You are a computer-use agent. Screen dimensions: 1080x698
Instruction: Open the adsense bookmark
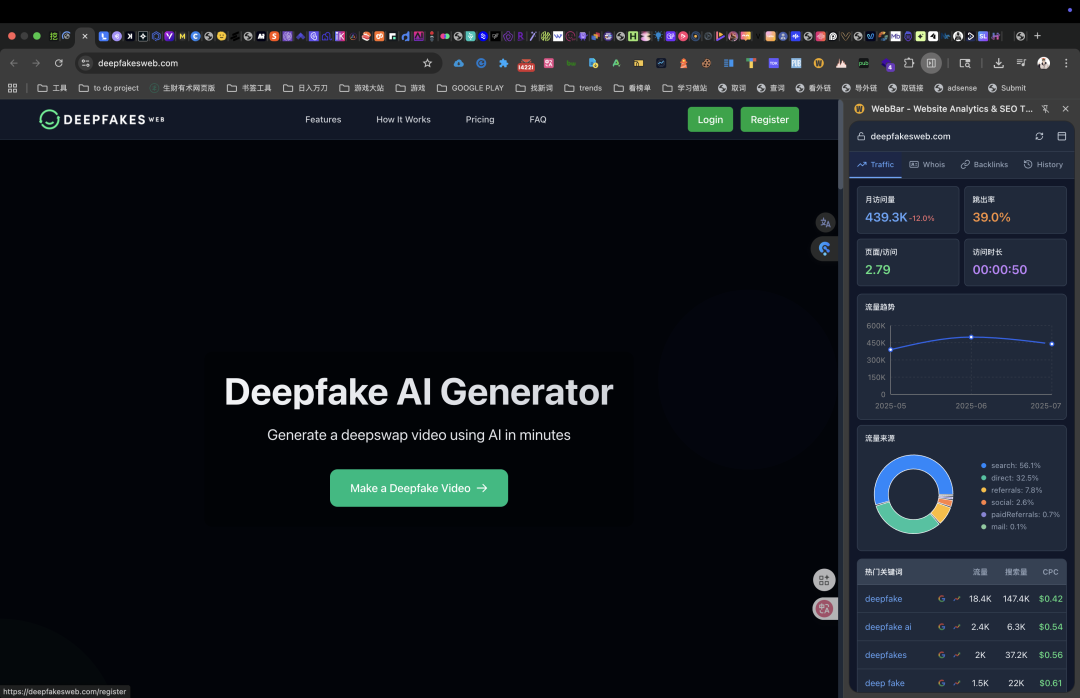(x=955, y=88)
